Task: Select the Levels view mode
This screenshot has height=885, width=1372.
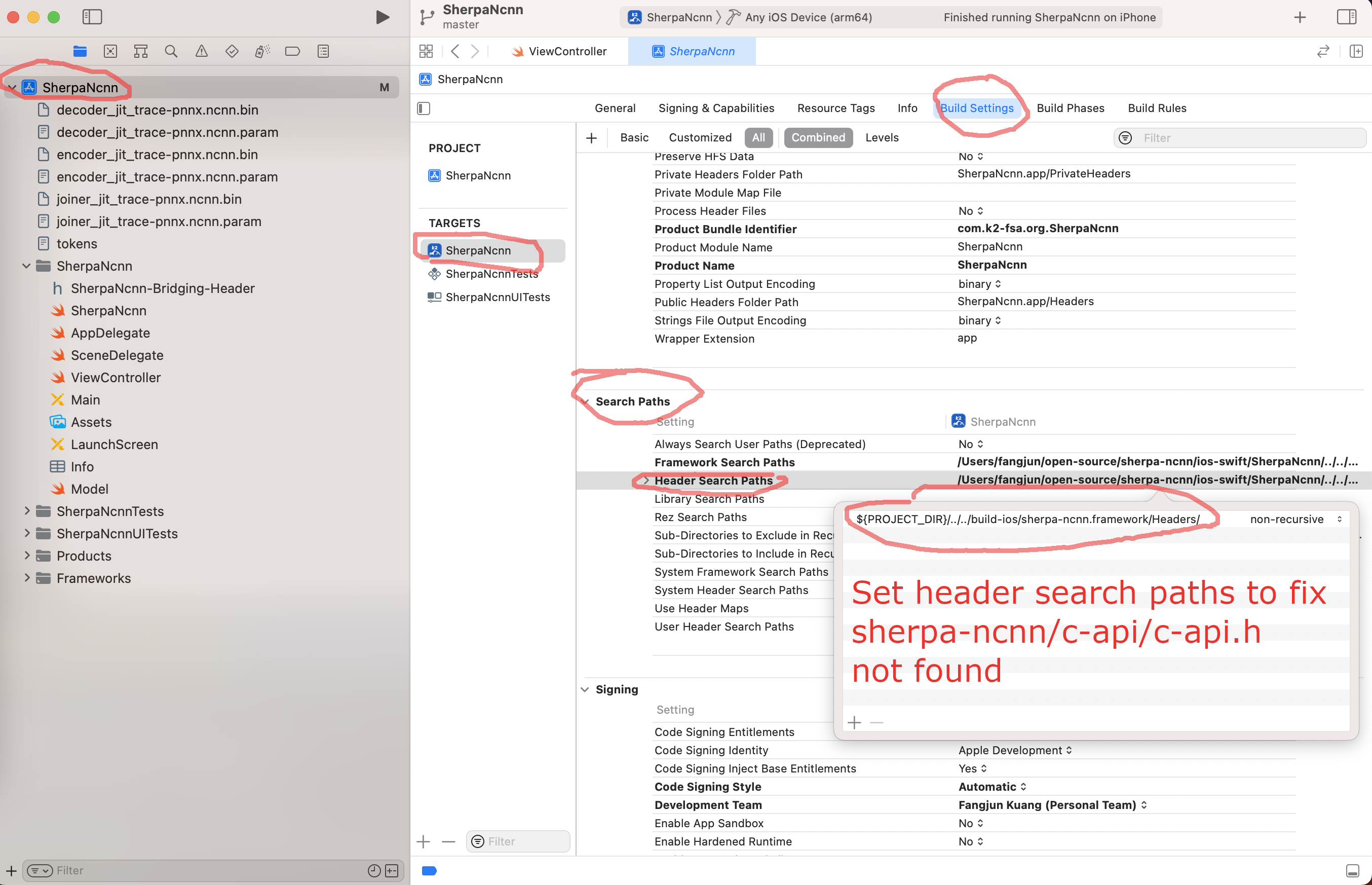Action: click(x=882, y=137)
